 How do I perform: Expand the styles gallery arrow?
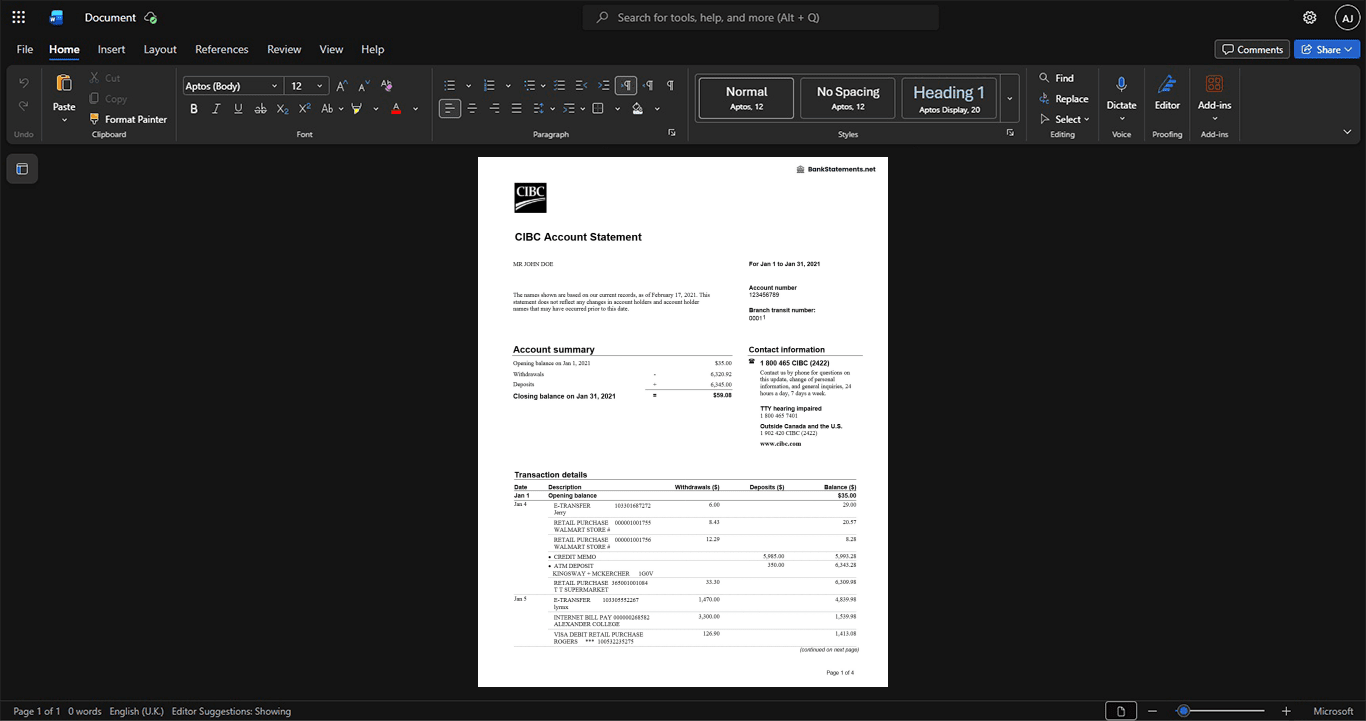(1010, 98)
